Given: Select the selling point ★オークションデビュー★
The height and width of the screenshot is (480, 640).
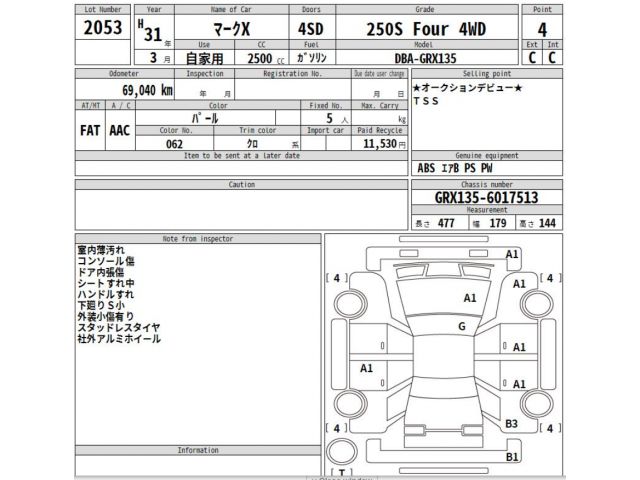Looking at the screenshot, I should tap(467, 88).
